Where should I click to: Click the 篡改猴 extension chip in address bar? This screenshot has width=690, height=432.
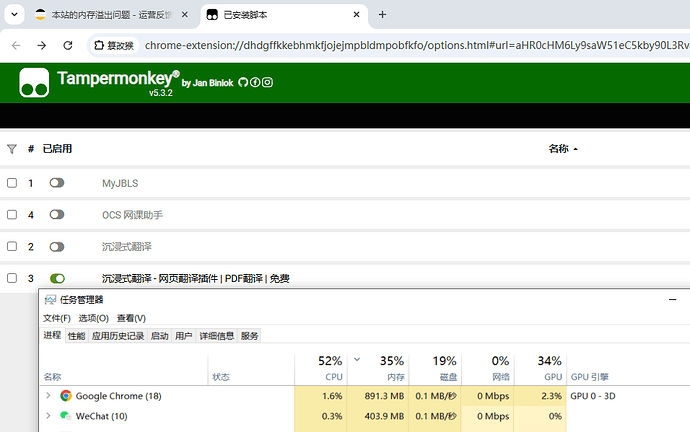point(114,45)
